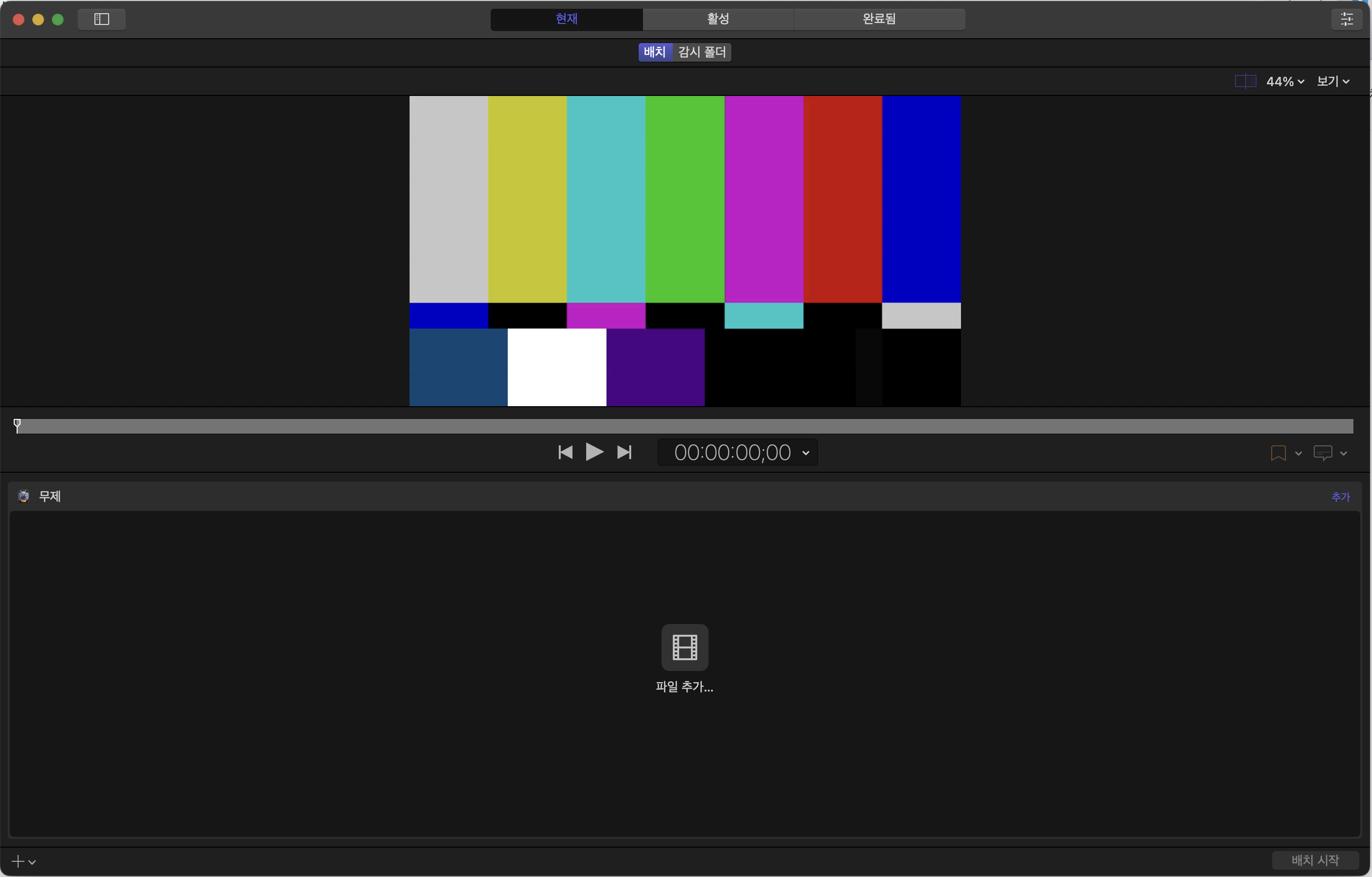The image size is (1372, 877).
Task: Select the 활성 tab
Action: point(718,20)
